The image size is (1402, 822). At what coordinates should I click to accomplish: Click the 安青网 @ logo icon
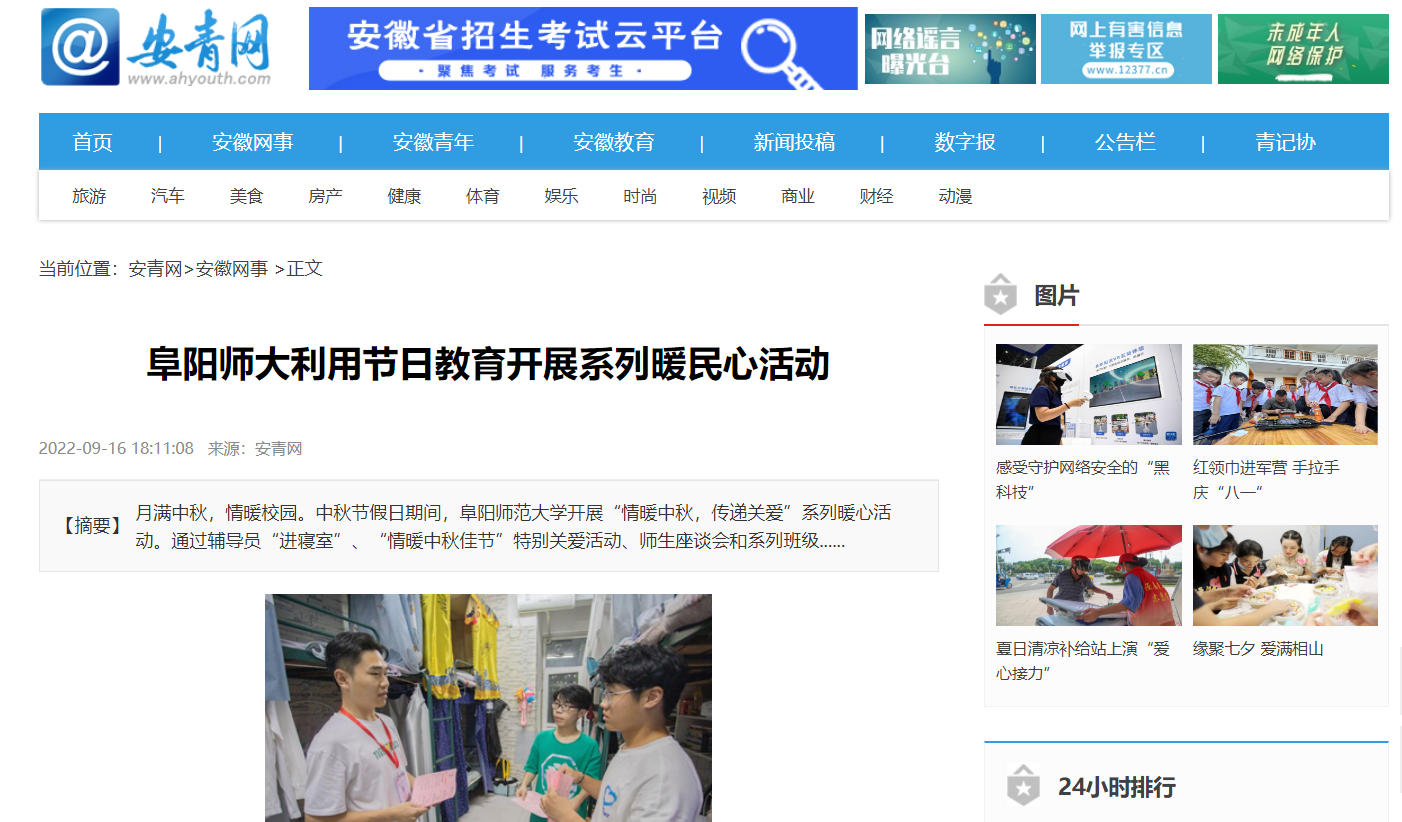tap(81, 47)
